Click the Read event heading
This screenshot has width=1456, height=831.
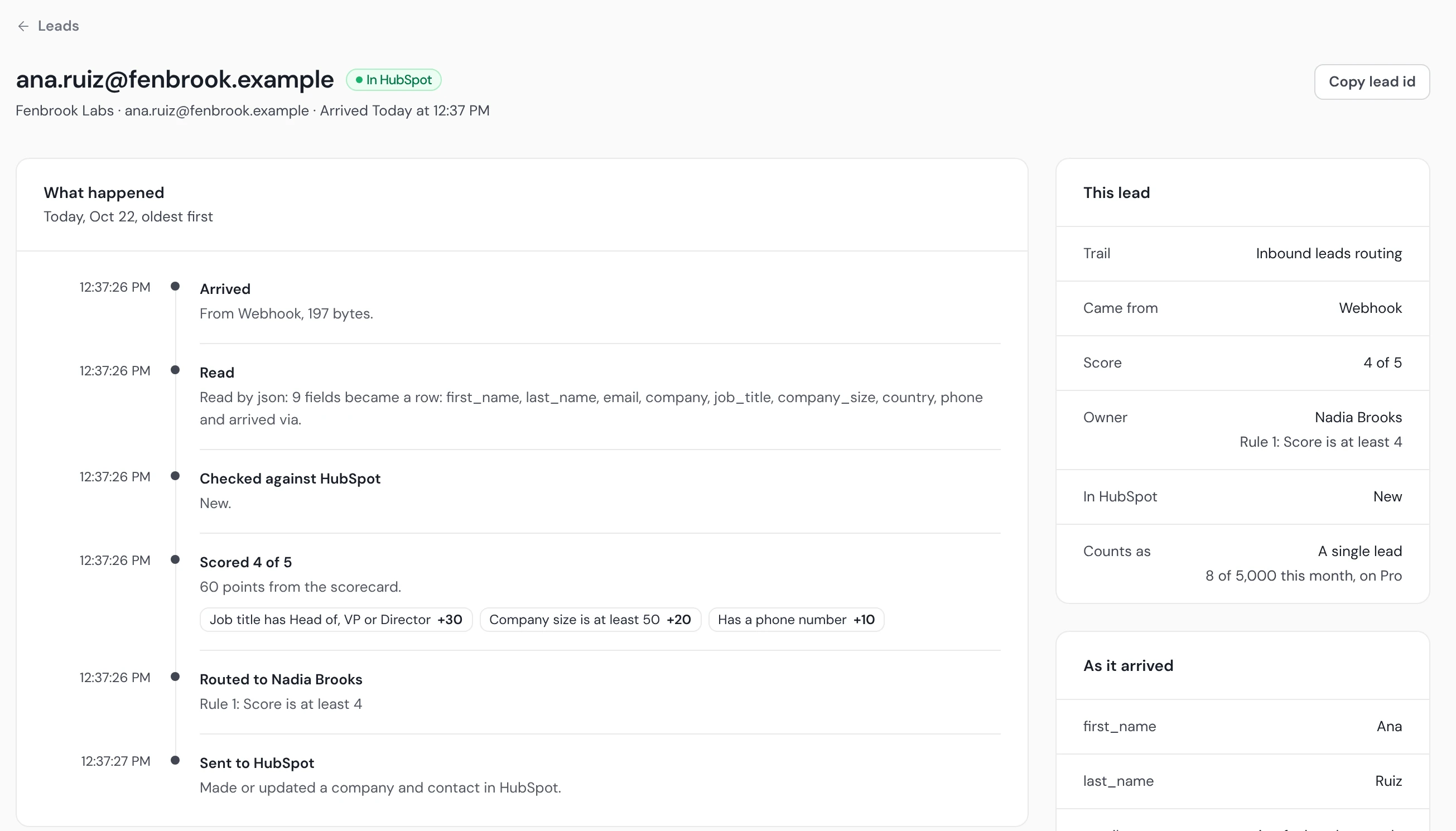[217, 373]
